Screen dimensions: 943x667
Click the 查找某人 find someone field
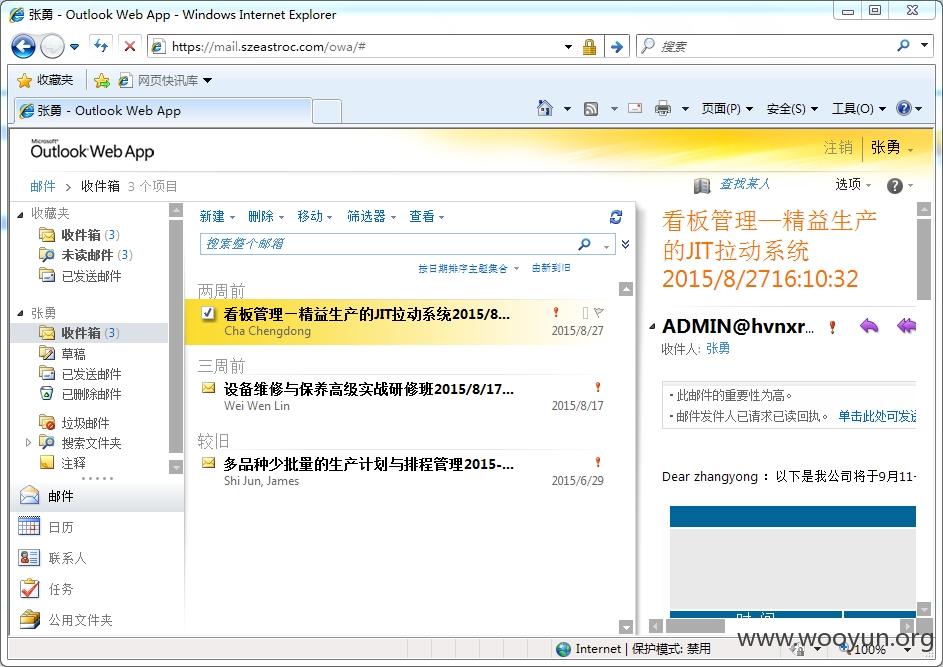(x=744, y=184)
